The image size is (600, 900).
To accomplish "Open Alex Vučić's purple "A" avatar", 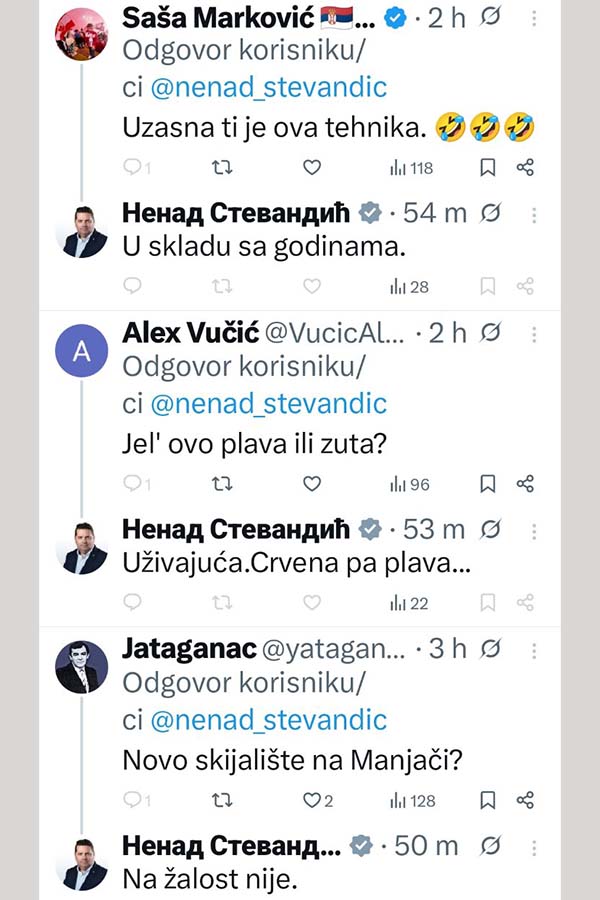I will 82,351.
